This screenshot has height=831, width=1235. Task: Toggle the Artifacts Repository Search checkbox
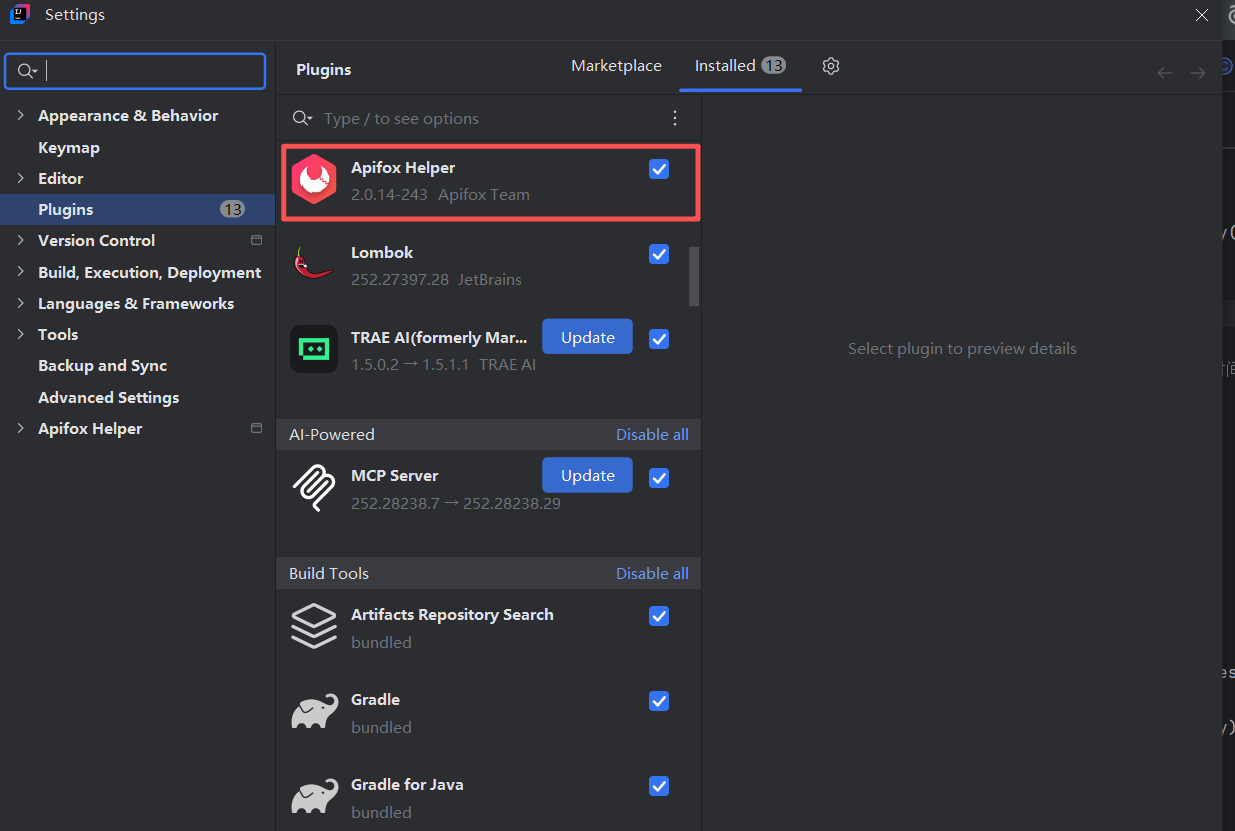point(659,616)
